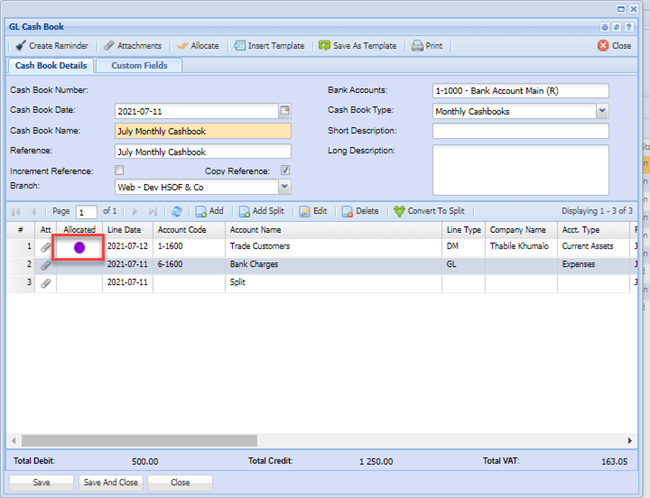Click the Create Reminder toolbar icon
The width and height of the screenshot is (650, 498).
point(20,46)
